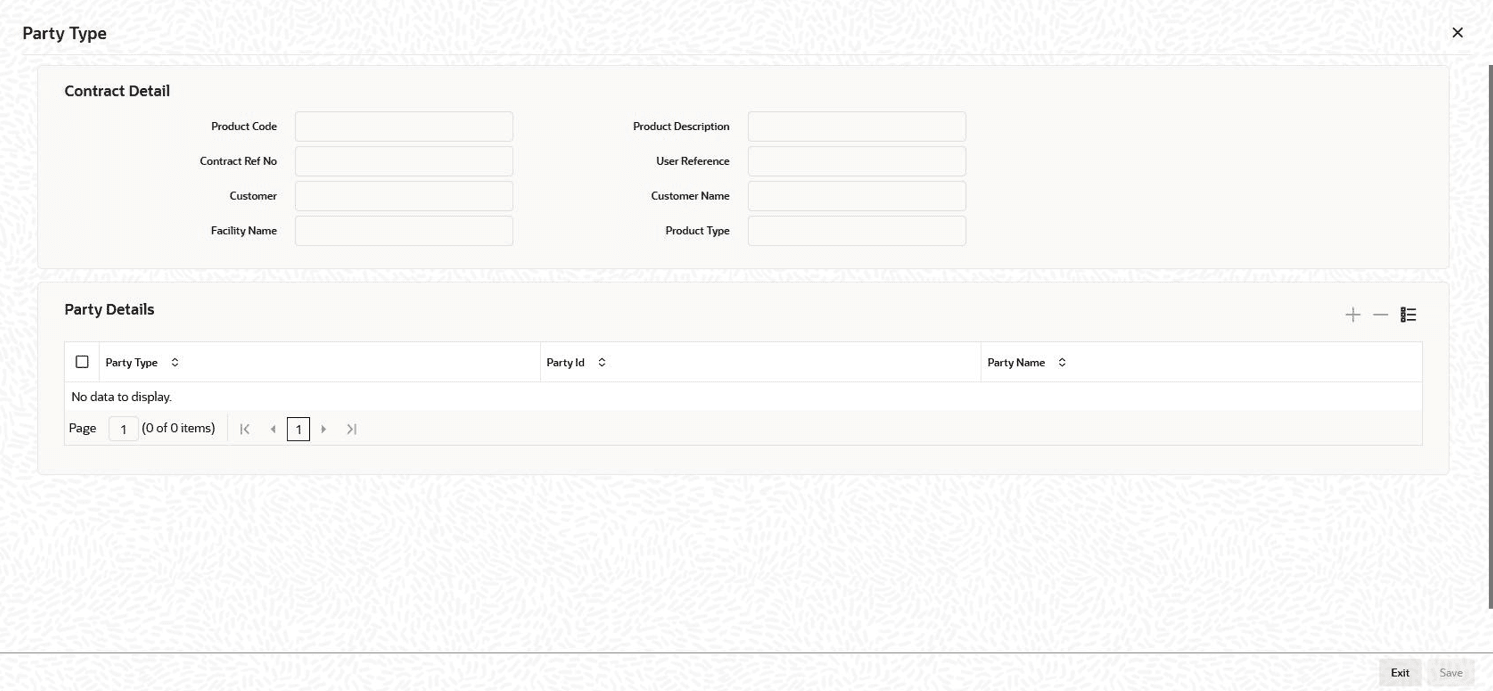
Task: Focus the Product Description field
Action: 857,127
